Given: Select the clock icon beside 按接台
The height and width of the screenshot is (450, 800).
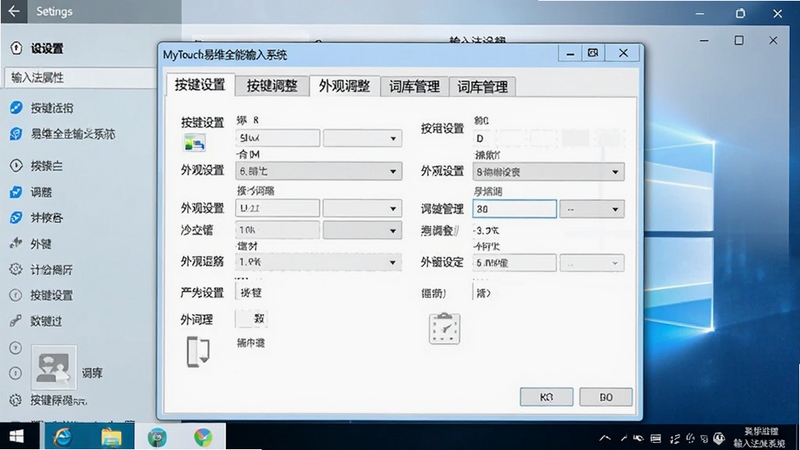Looking at the screenshot, I should point(16,165).
